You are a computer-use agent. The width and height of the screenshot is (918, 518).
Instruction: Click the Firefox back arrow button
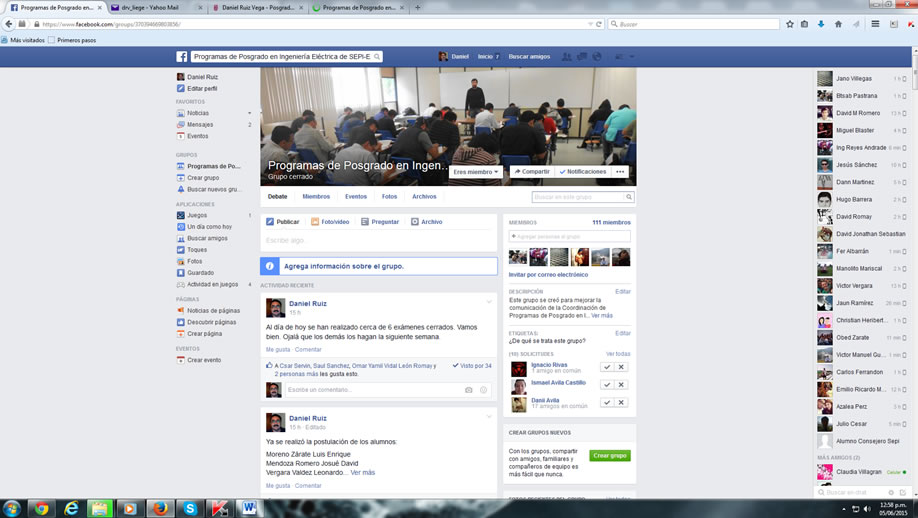9,24
